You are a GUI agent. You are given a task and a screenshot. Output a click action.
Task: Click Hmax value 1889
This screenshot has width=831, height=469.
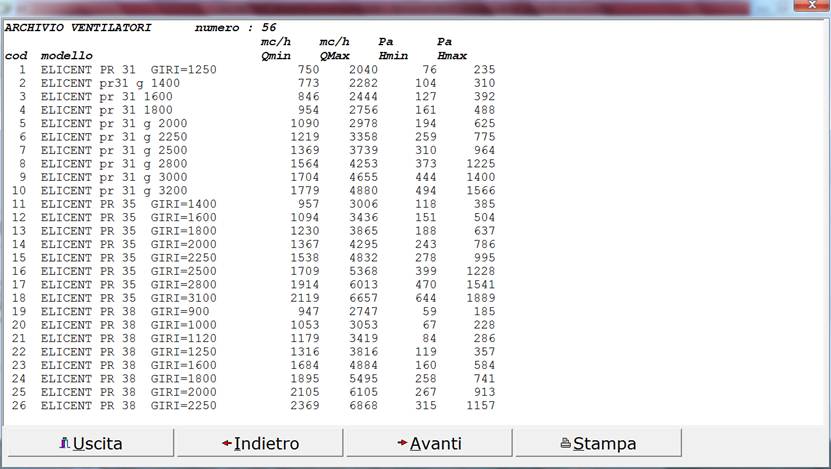coord(481,298)
